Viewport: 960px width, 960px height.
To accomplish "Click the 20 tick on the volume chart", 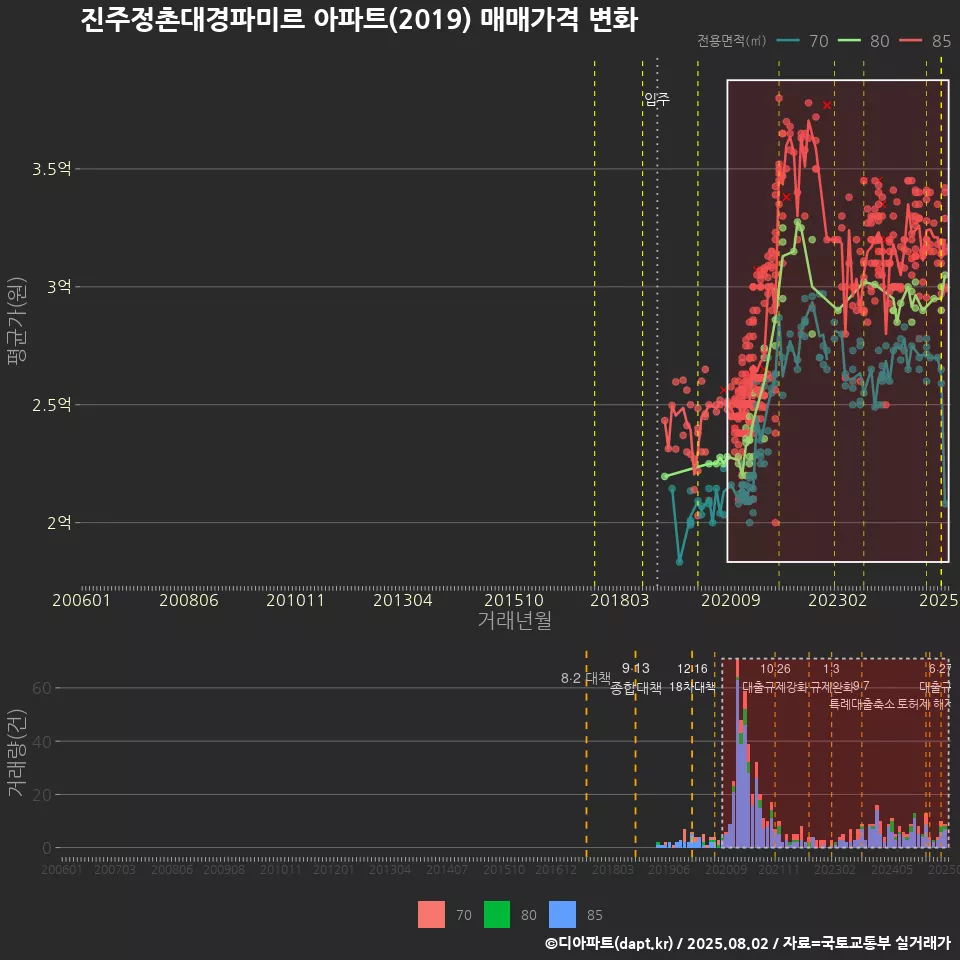I will [42, 795].
